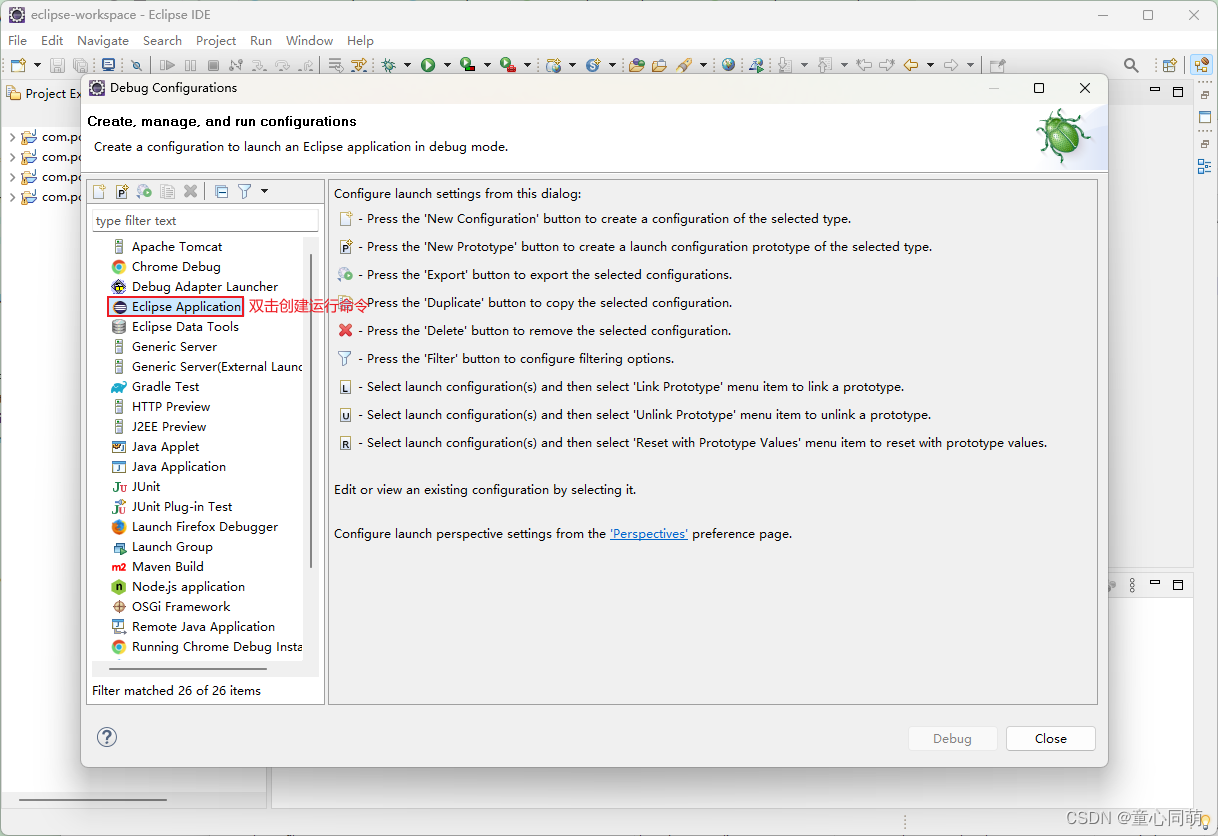This screenshot has height=836, width=1218.
Task: Select Remote Java Application entry
Action: click(203, 626)
